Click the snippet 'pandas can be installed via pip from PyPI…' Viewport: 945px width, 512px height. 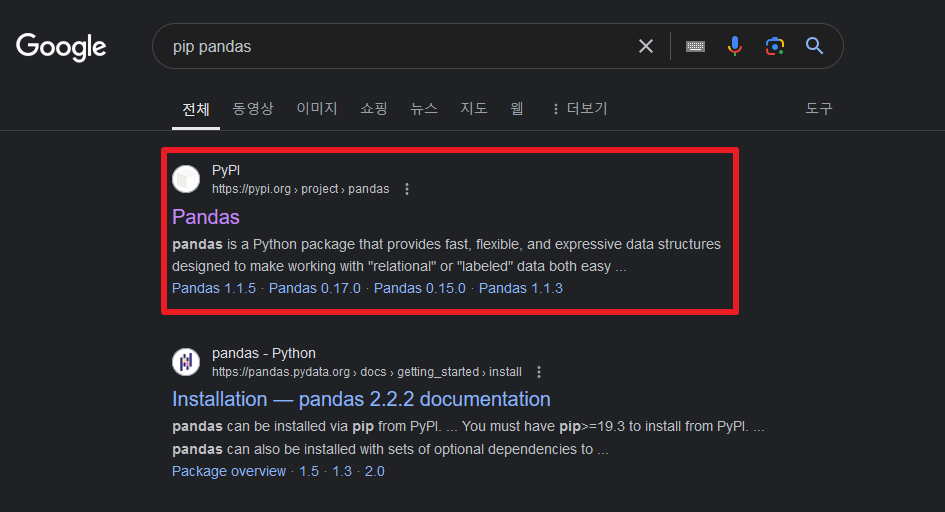pos(468,438)
